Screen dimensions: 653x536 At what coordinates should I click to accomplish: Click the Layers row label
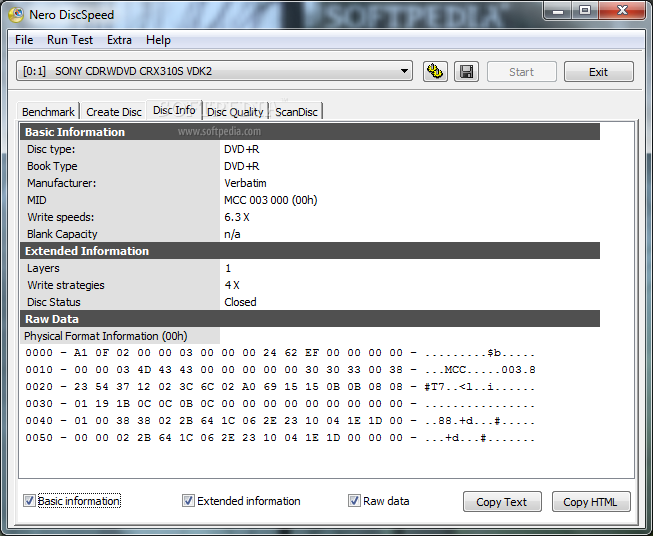pyautogui.click(x=43, y=268)
